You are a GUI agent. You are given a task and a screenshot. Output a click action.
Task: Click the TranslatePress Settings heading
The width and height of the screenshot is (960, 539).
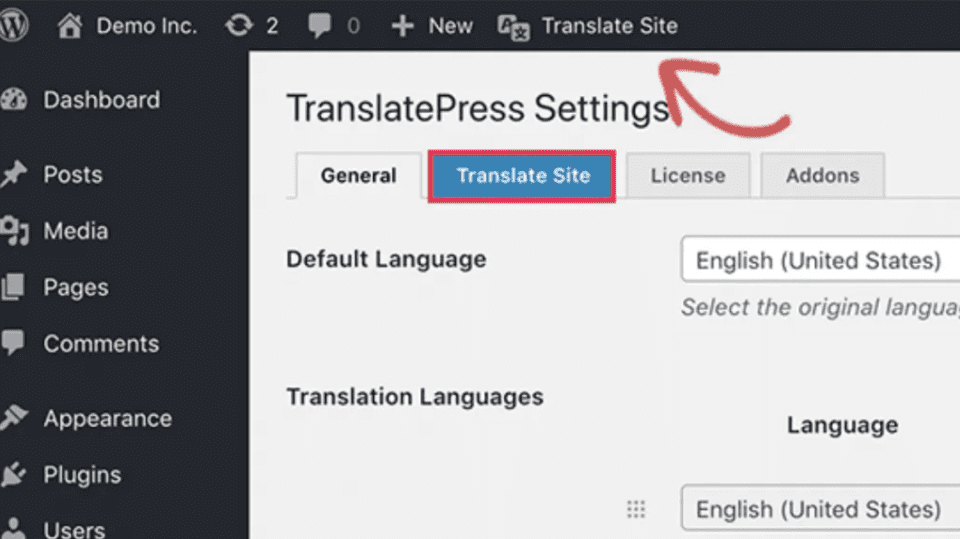(478, 108)
